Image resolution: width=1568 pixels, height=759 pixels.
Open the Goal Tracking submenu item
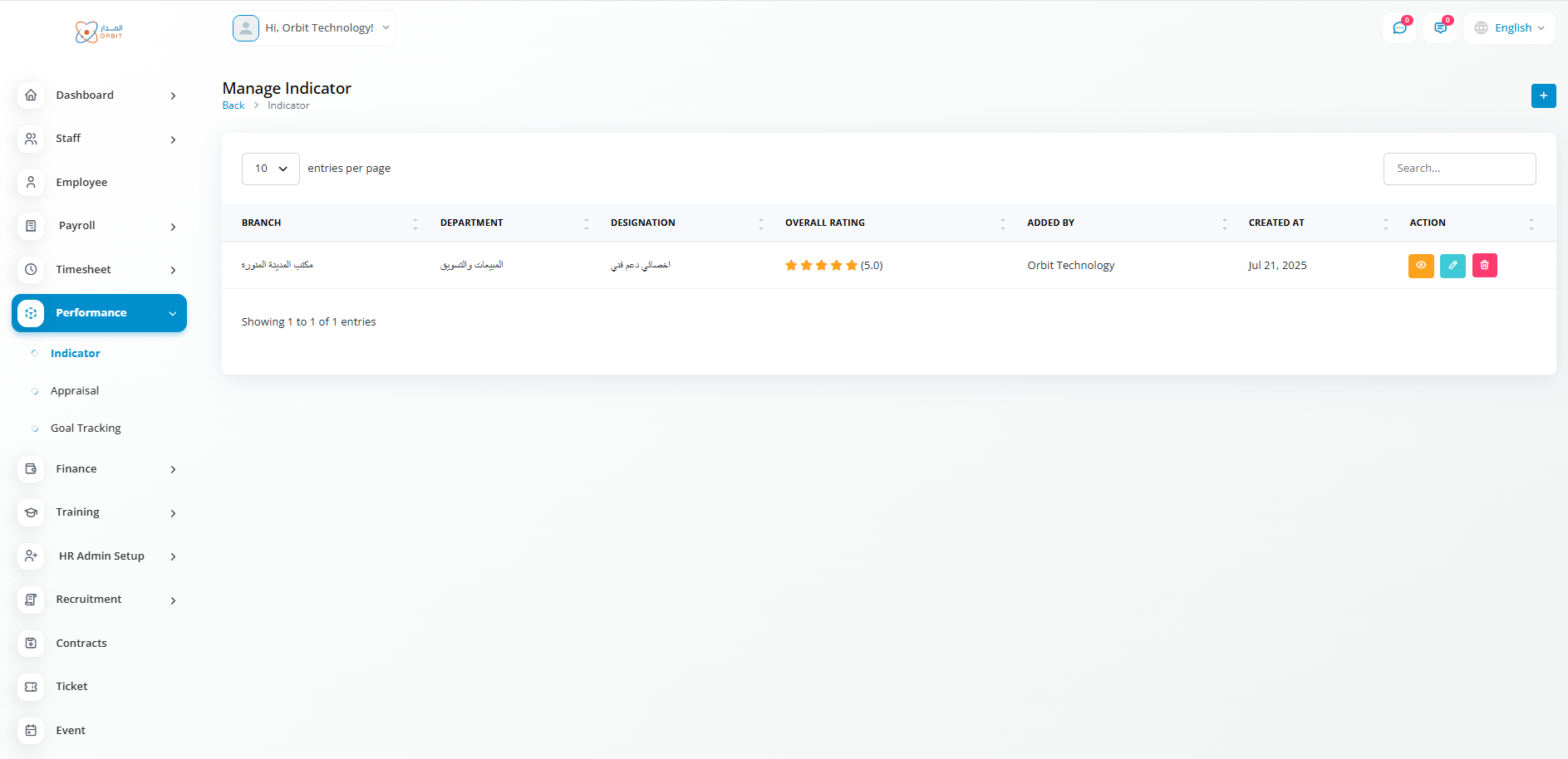pyautogui.click(x=86, y=428)
